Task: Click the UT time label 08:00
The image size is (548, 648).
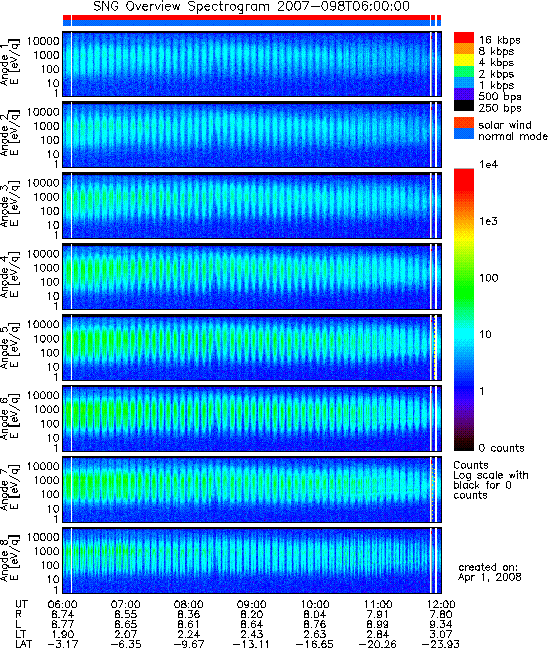Action: (x=188, y=604)
